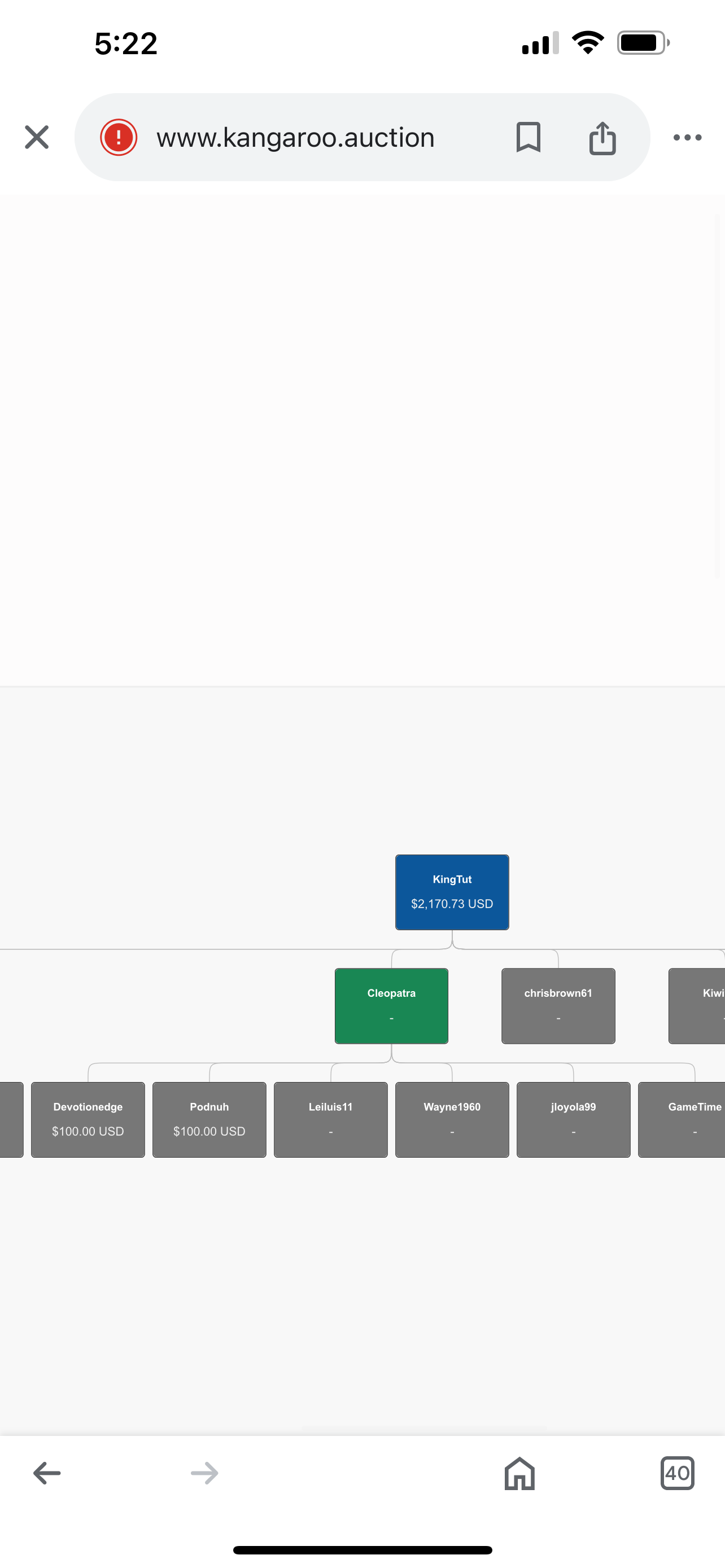This screenshot has height=1568, width=725.
Task: Go back to the previous page
Action: pos(47,1473)
